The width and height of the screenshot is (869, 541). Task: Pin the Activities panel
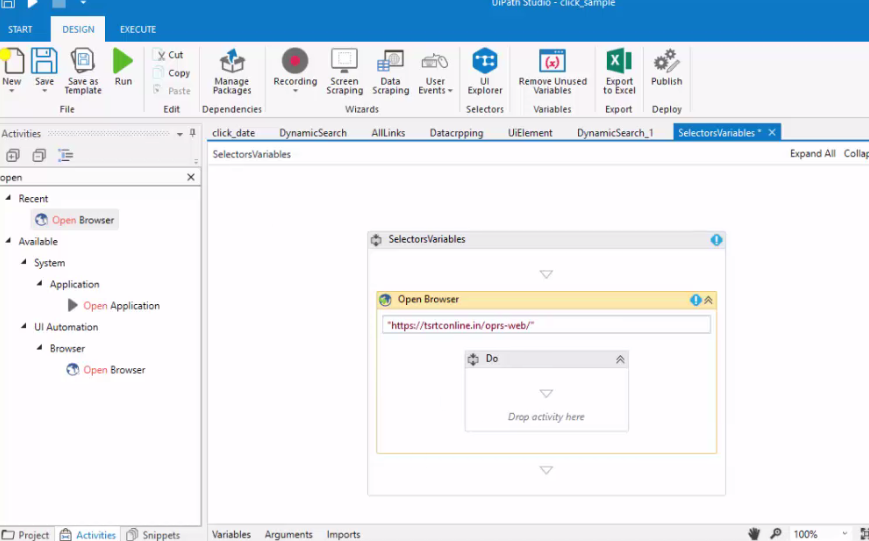tap(192, 133)
